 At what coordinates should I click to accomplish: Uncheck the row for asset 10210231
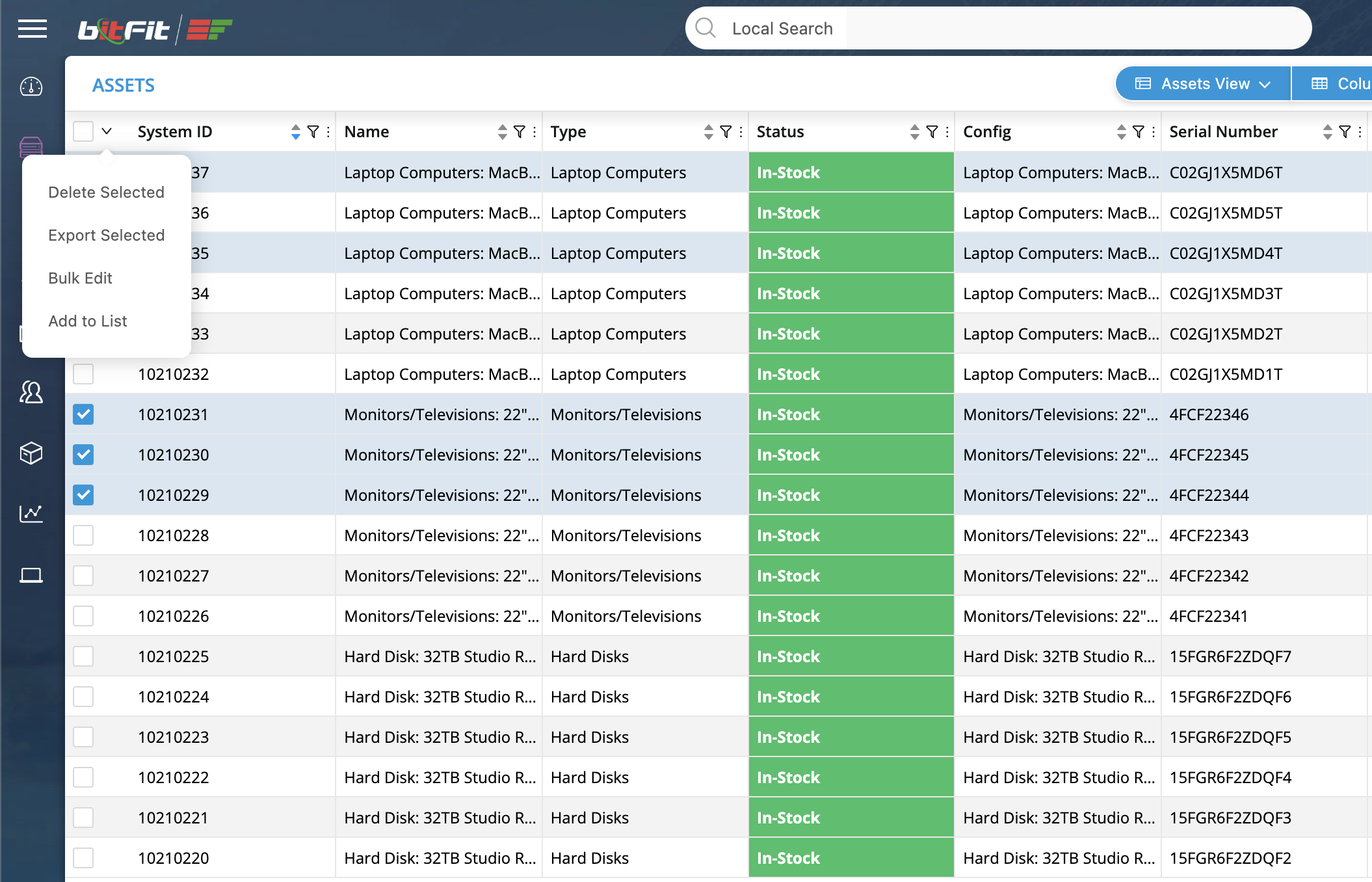[83, 414]
